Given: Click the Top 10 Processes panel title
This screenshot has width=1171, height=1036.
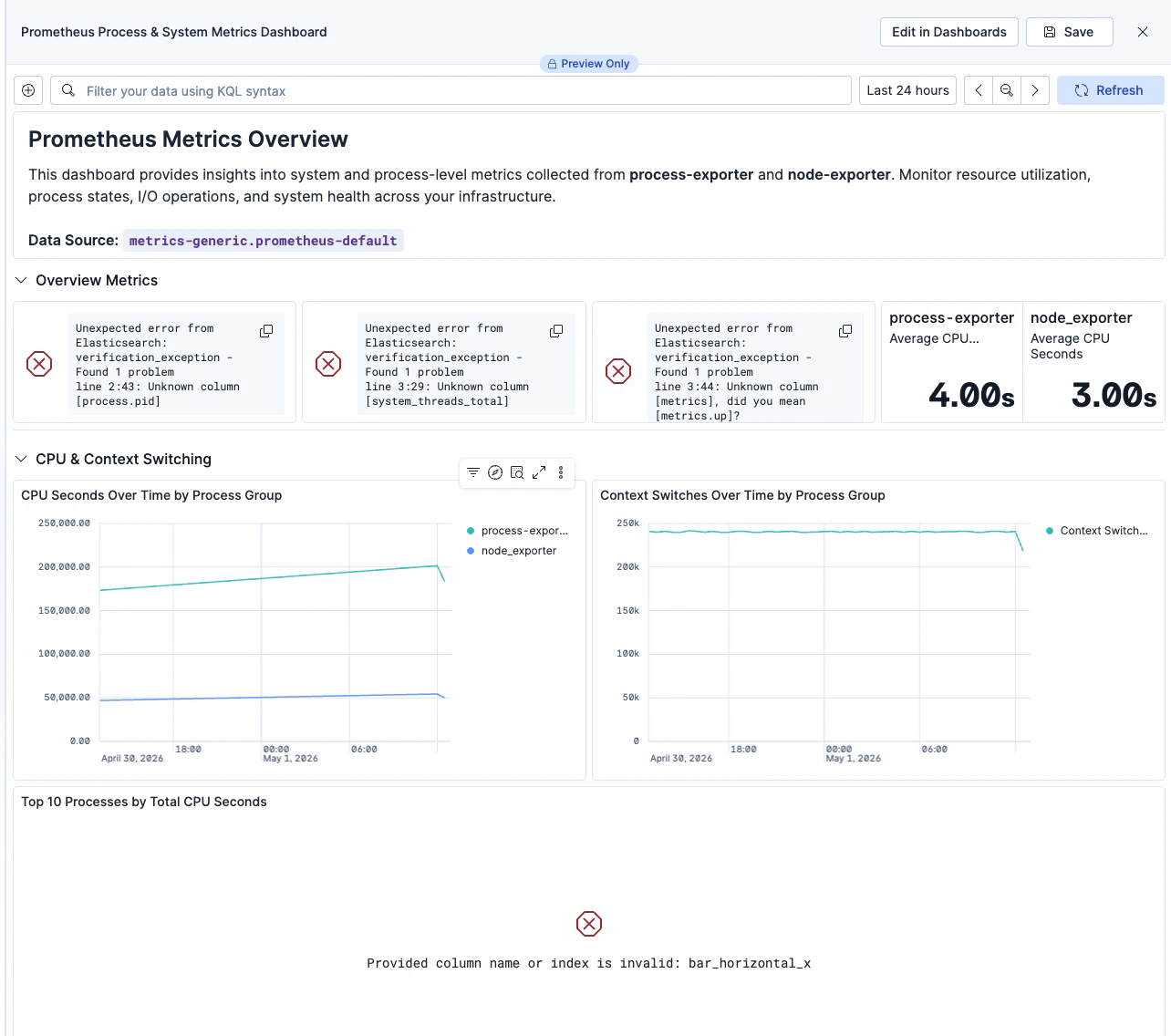Looking at the screenshot, I should tap(144, 802).
